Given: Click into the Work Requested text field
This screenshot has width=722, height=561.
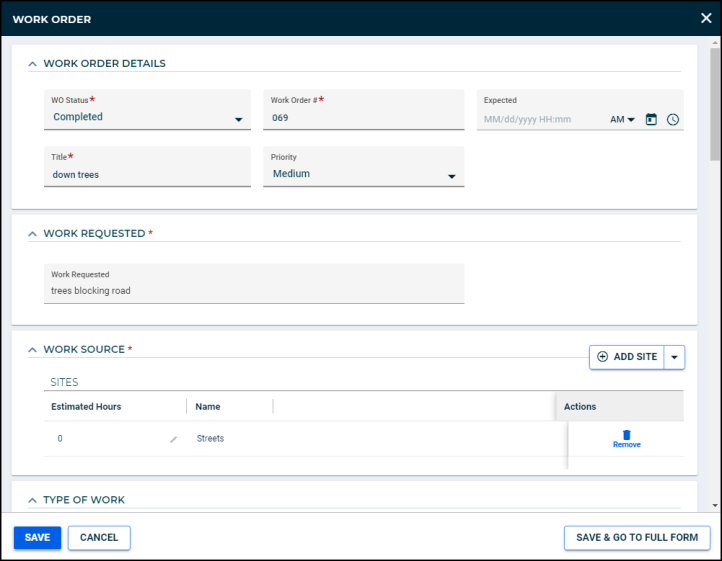Looking at the screenshot, I should pyautogui.click(x=254, y=284).
